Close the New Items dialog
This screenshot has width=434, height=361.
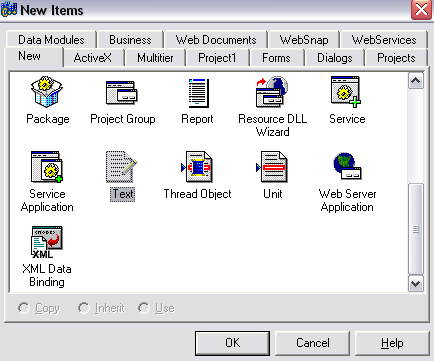pos(421,10)
